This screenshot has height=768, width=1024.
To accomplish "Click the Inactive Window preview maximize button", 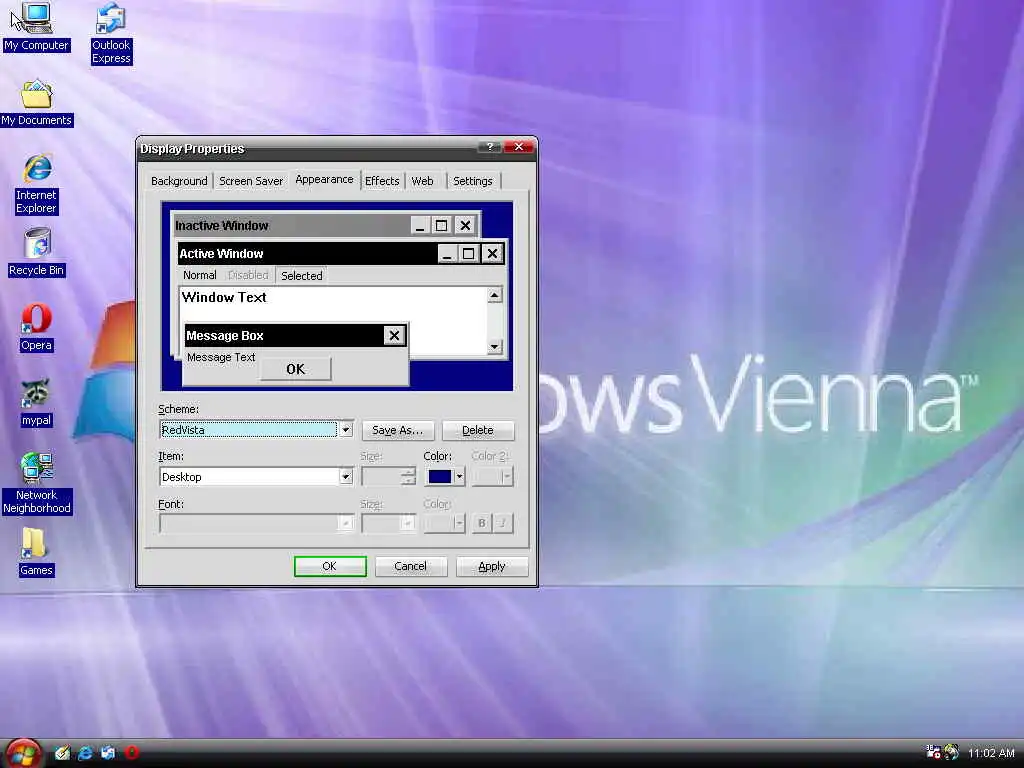I will [x=441, y=225].
